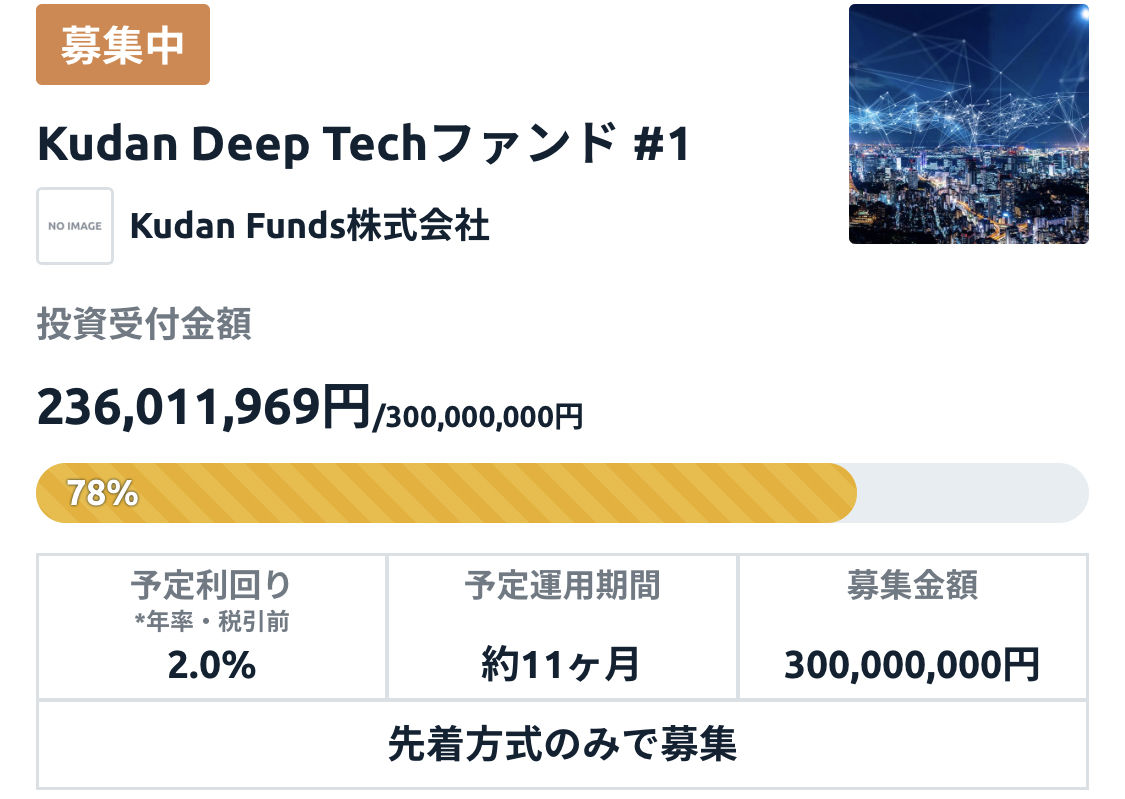Click the 投資受付金額 label

coord(144,325)
